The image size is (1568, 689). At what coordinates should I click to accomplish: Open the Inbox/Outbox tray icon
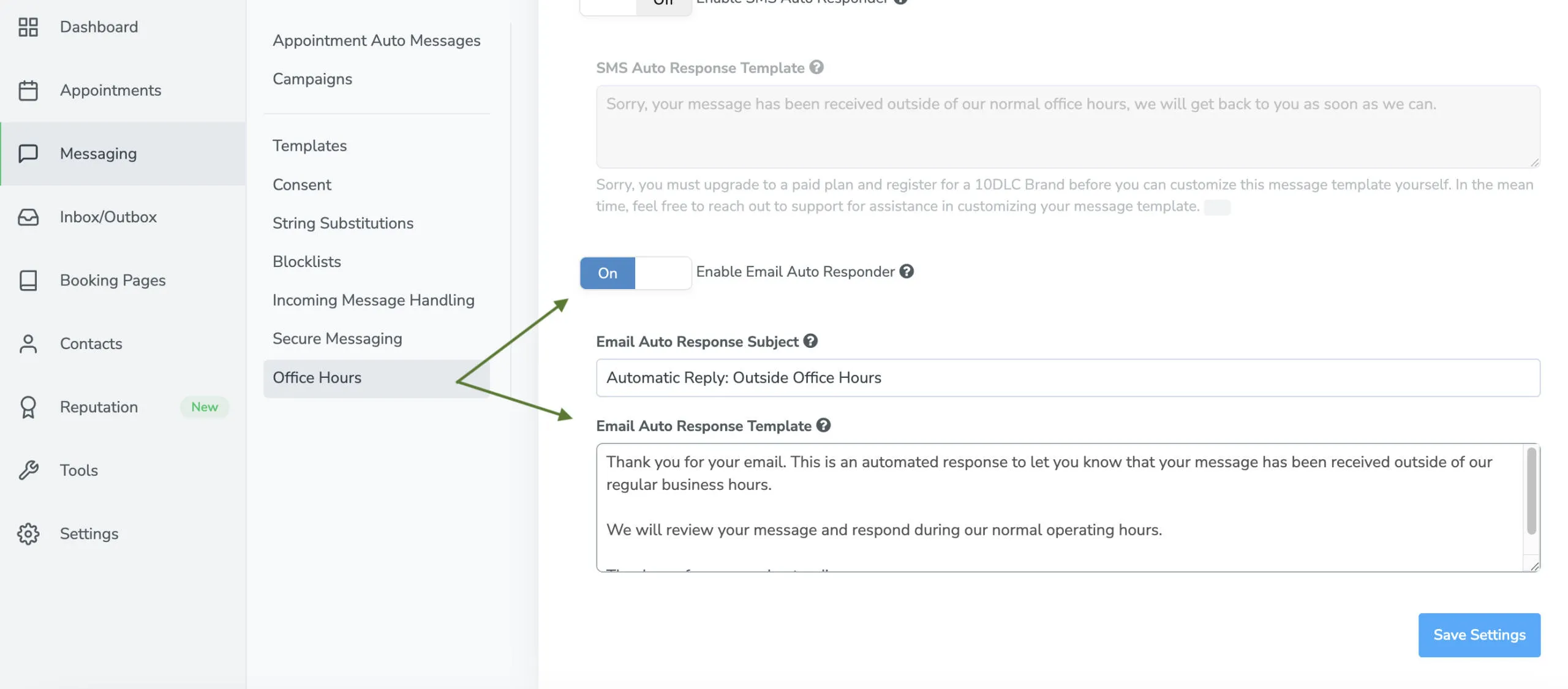pyautogui.click(x=28, y=217)
